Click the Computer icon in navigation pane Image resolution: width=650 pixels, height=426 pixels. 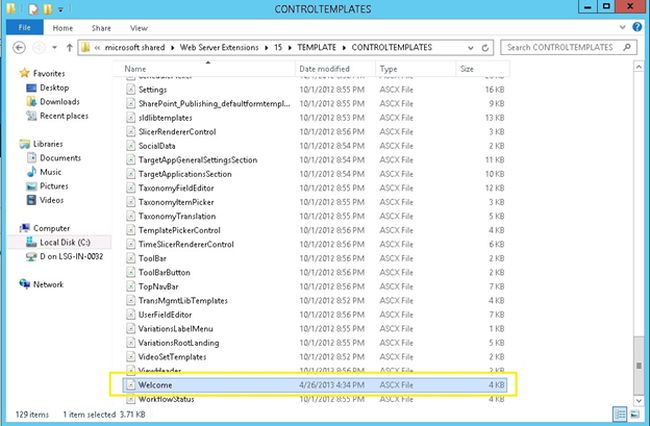24,228
